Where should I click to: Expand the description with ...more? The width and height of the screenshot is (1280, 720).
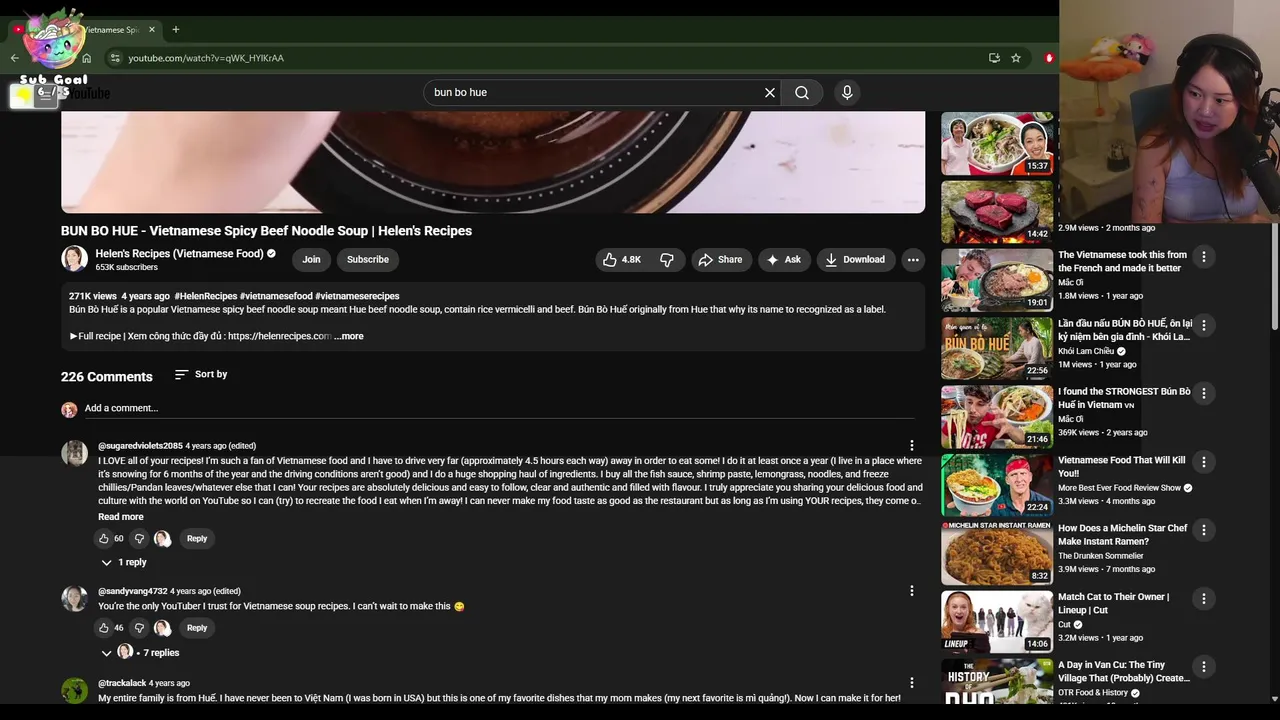coord(349,336)
